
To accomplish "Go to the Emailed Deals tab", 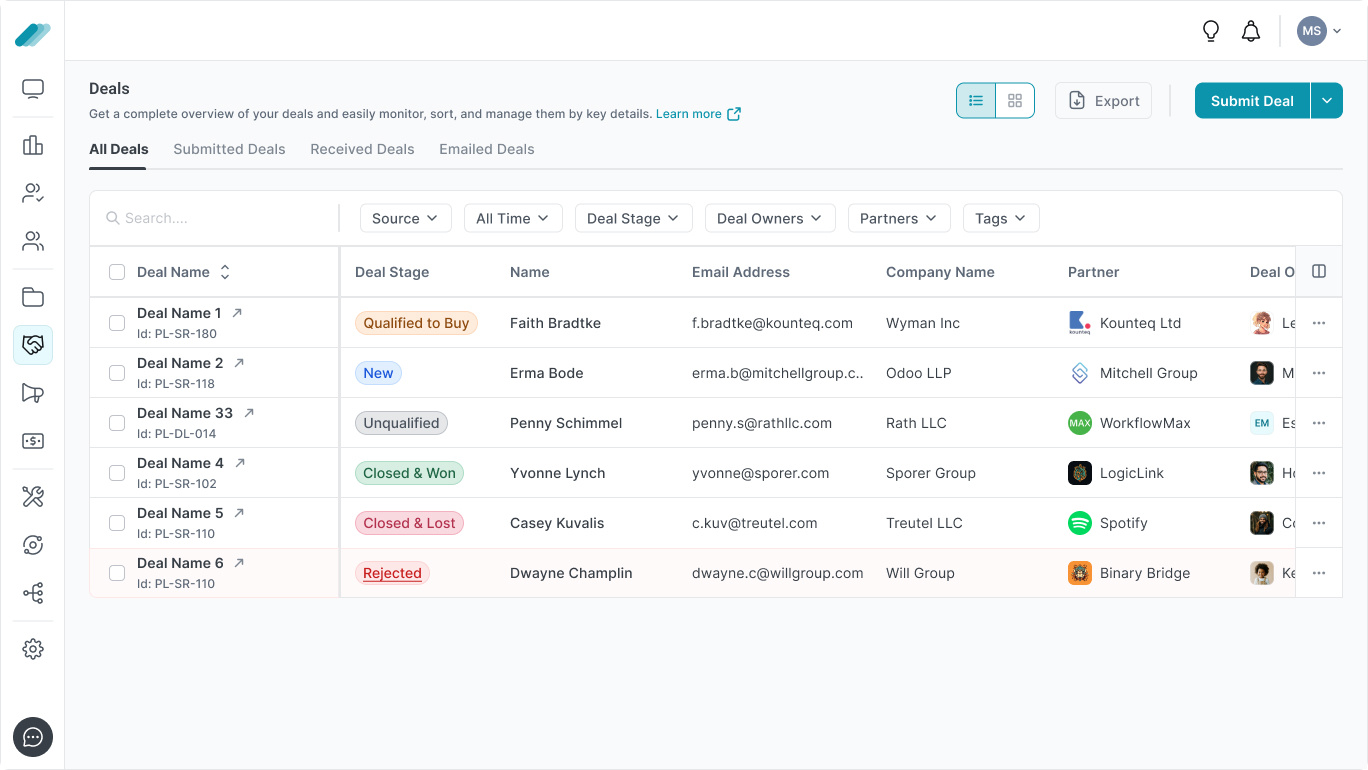I will click(x=486, y=149).
